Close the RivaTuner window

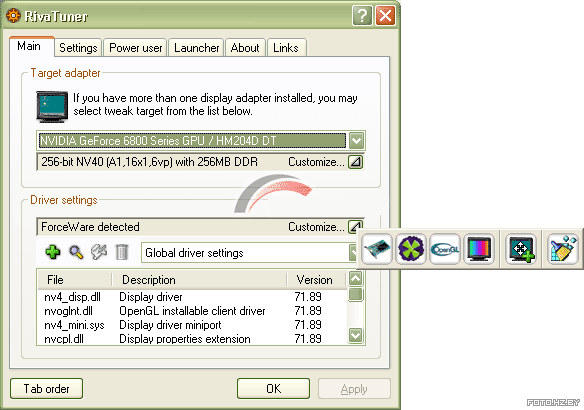coord(385,16)
